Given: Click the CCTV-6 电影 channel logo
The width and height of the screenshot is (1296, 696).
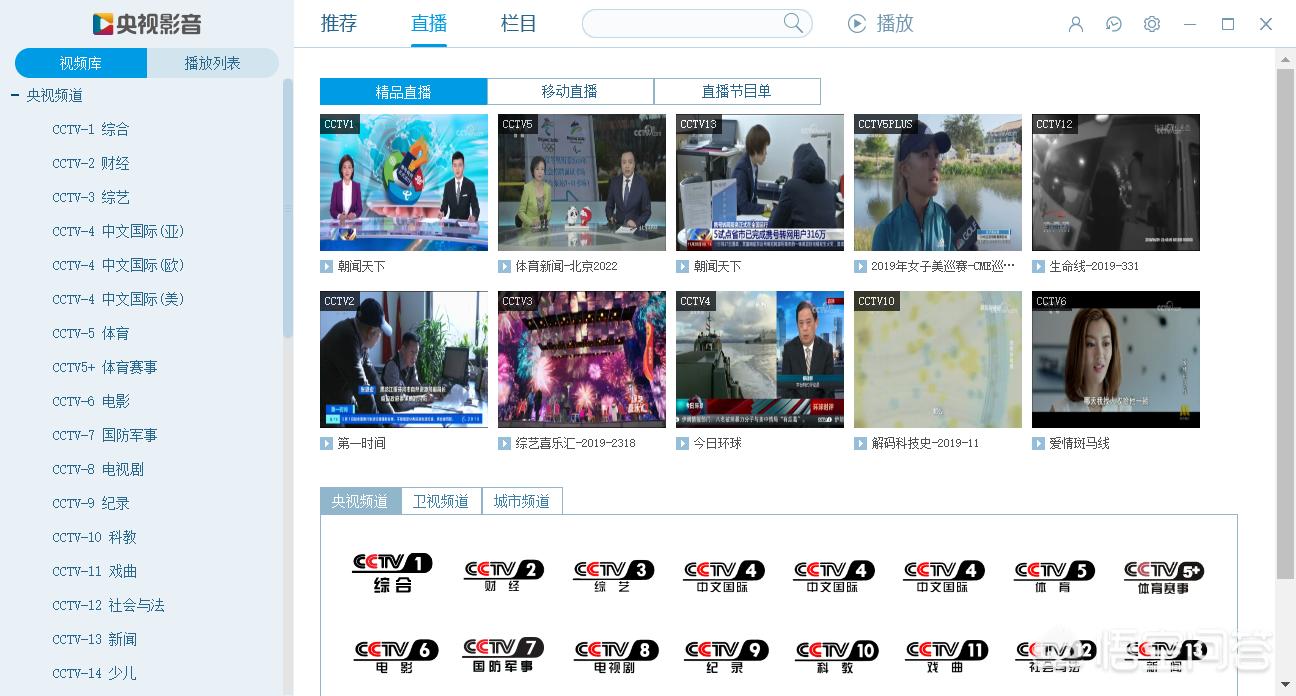Looking at the screenshot, I should tap(396, 655).
